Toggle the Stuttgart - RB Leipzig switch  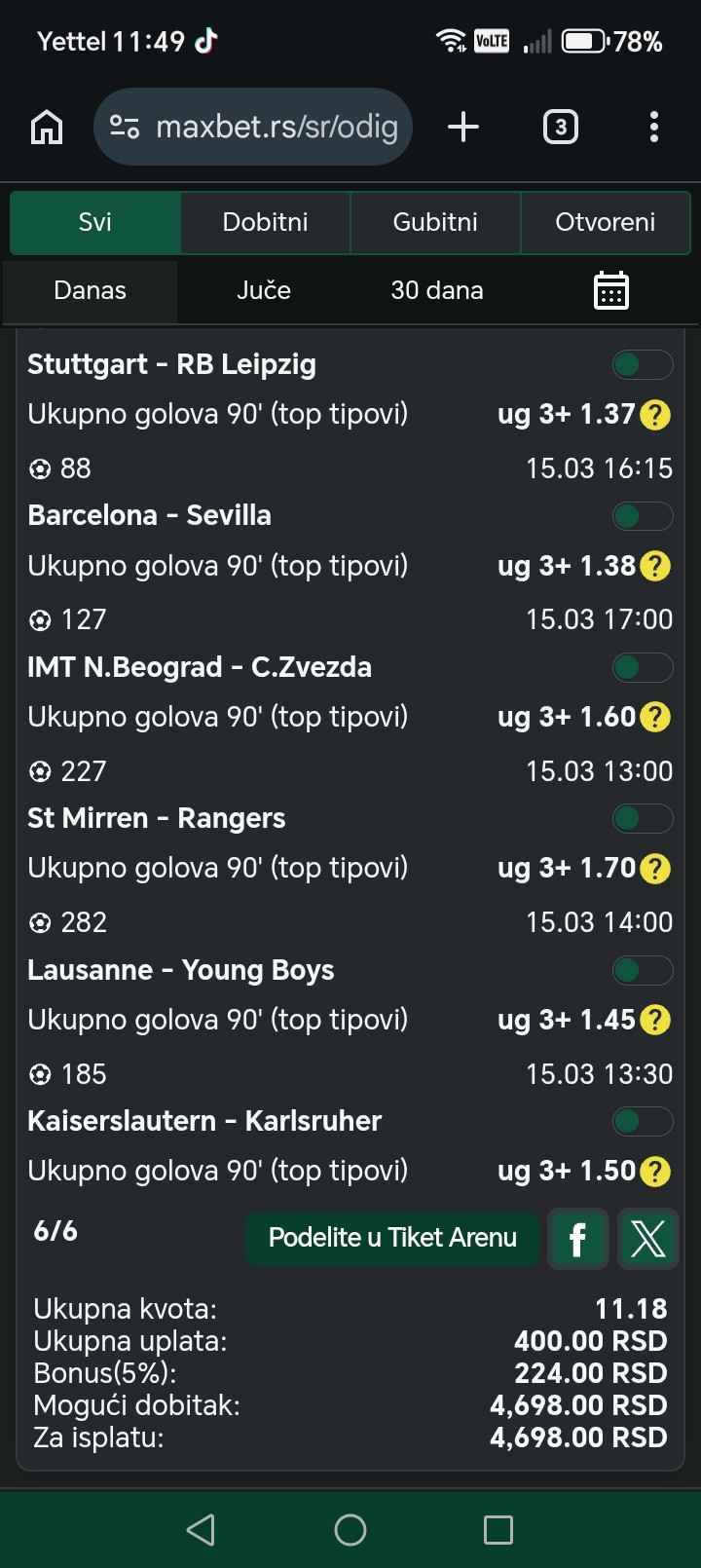coord(642,364)
